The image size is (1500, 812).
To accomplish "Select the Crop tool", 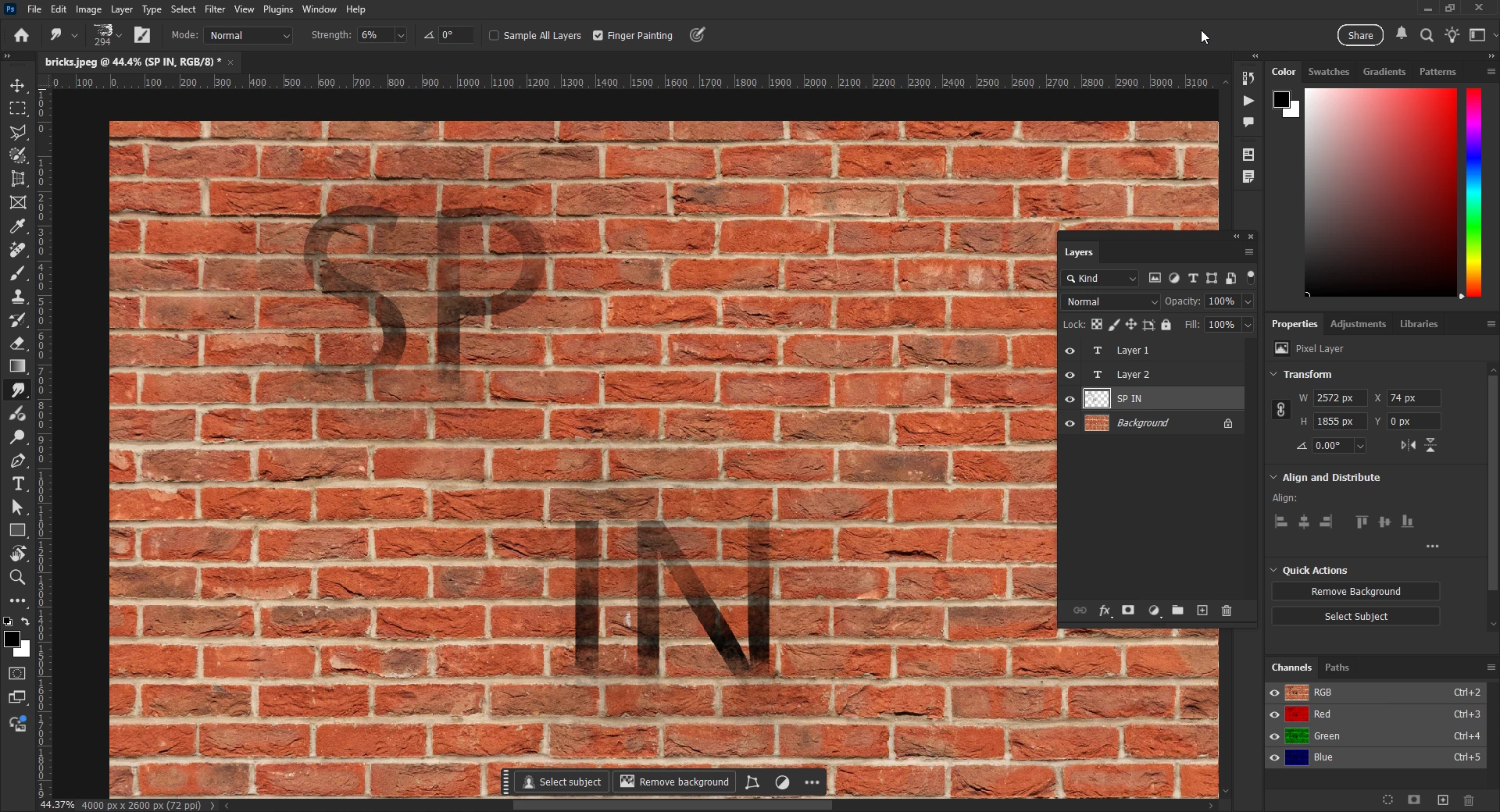I will coord(17,179).
